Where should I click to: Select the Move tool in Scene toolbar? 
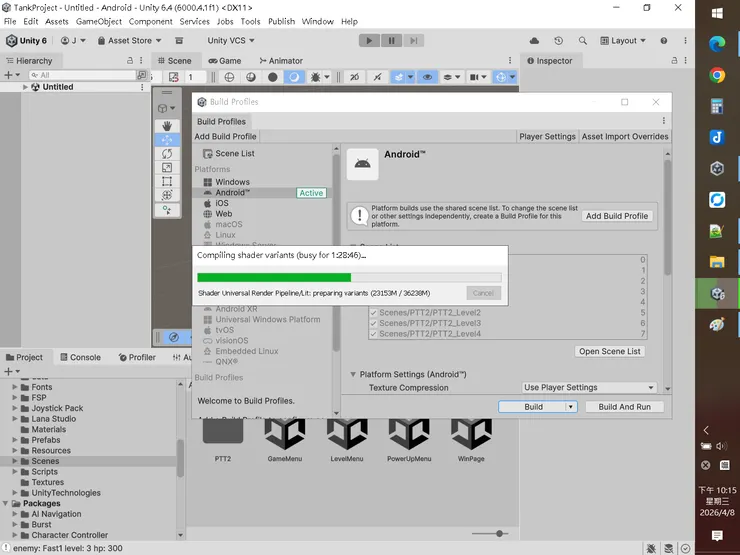tap(167, 140)
